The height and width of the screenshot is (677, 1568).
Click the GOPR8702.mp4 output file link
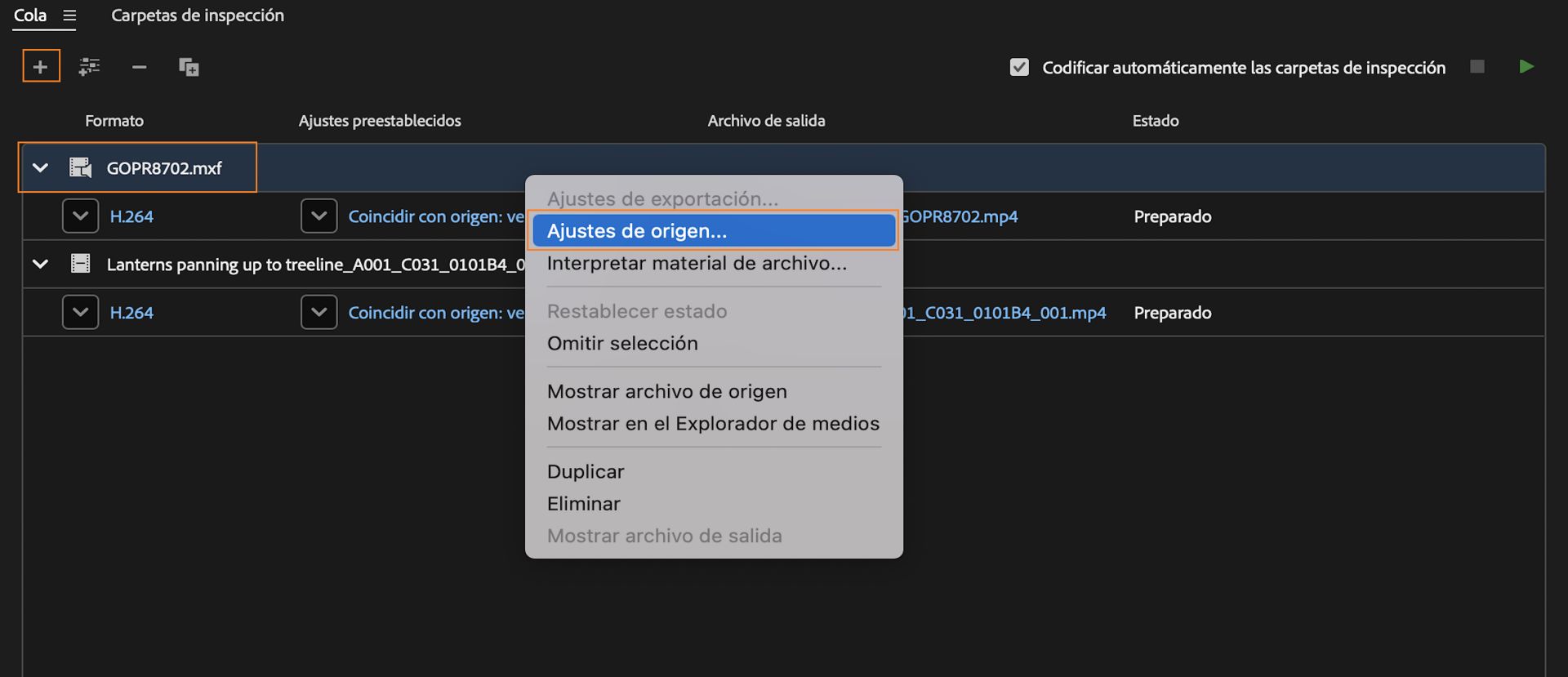[960, 216]
